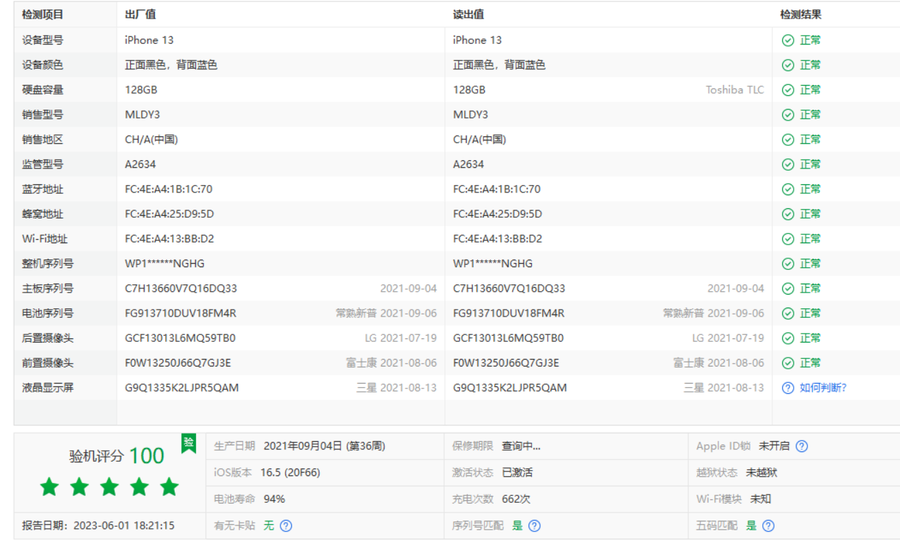Click the '检测结果' column header
This screenshot has width=900, height=546.
coord(800,15)
